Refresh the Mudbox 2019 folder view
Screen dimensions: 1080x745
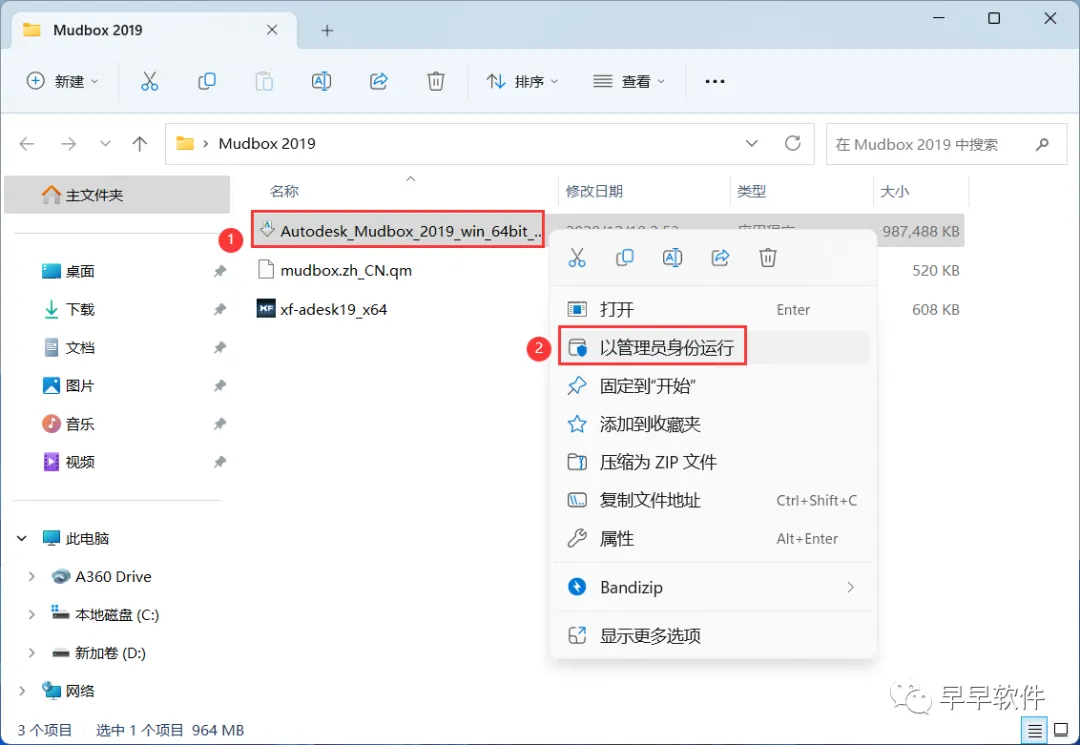click(x=793, y=143)
